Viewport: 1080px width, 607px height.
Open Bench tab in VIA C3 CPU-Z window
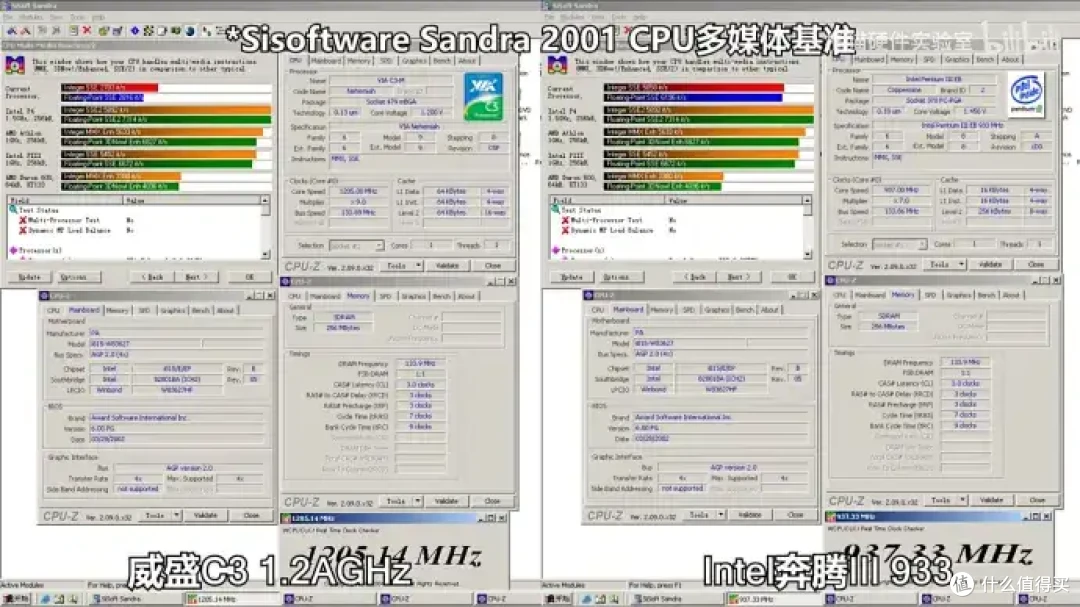pyautogui.click(x=442, y=61)
